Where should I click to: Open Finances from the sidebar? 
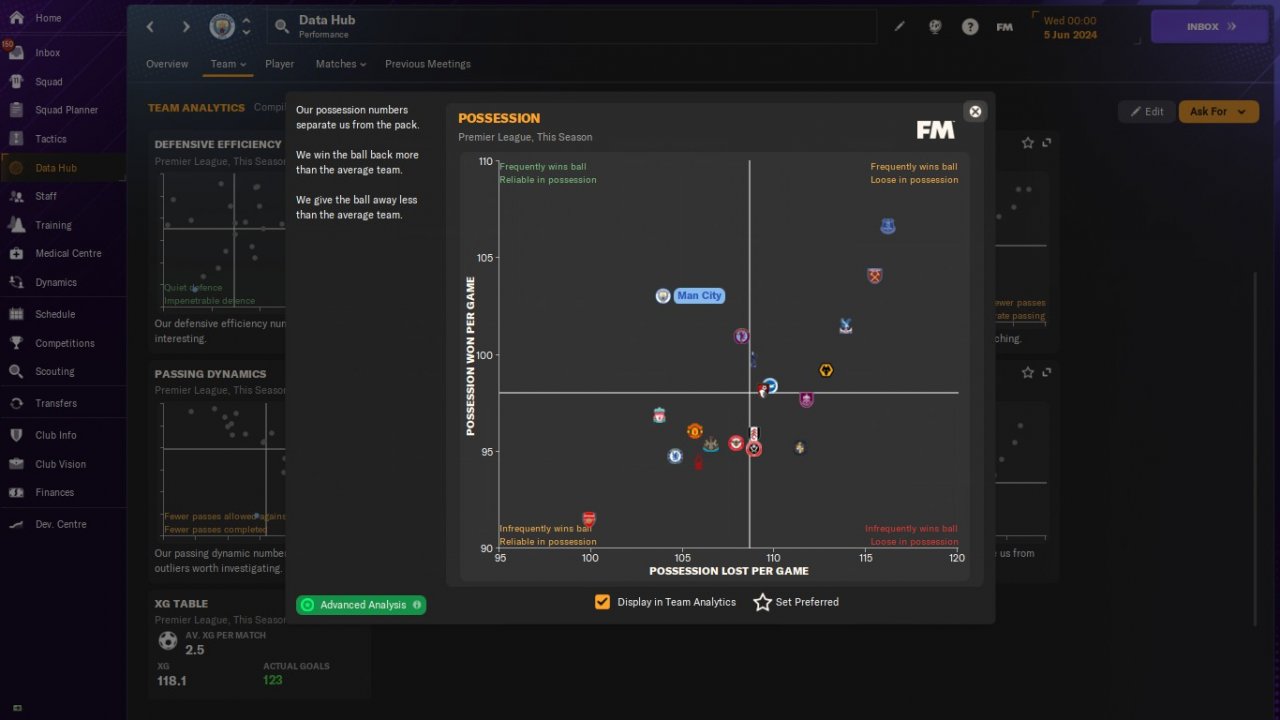pos(55,492)
